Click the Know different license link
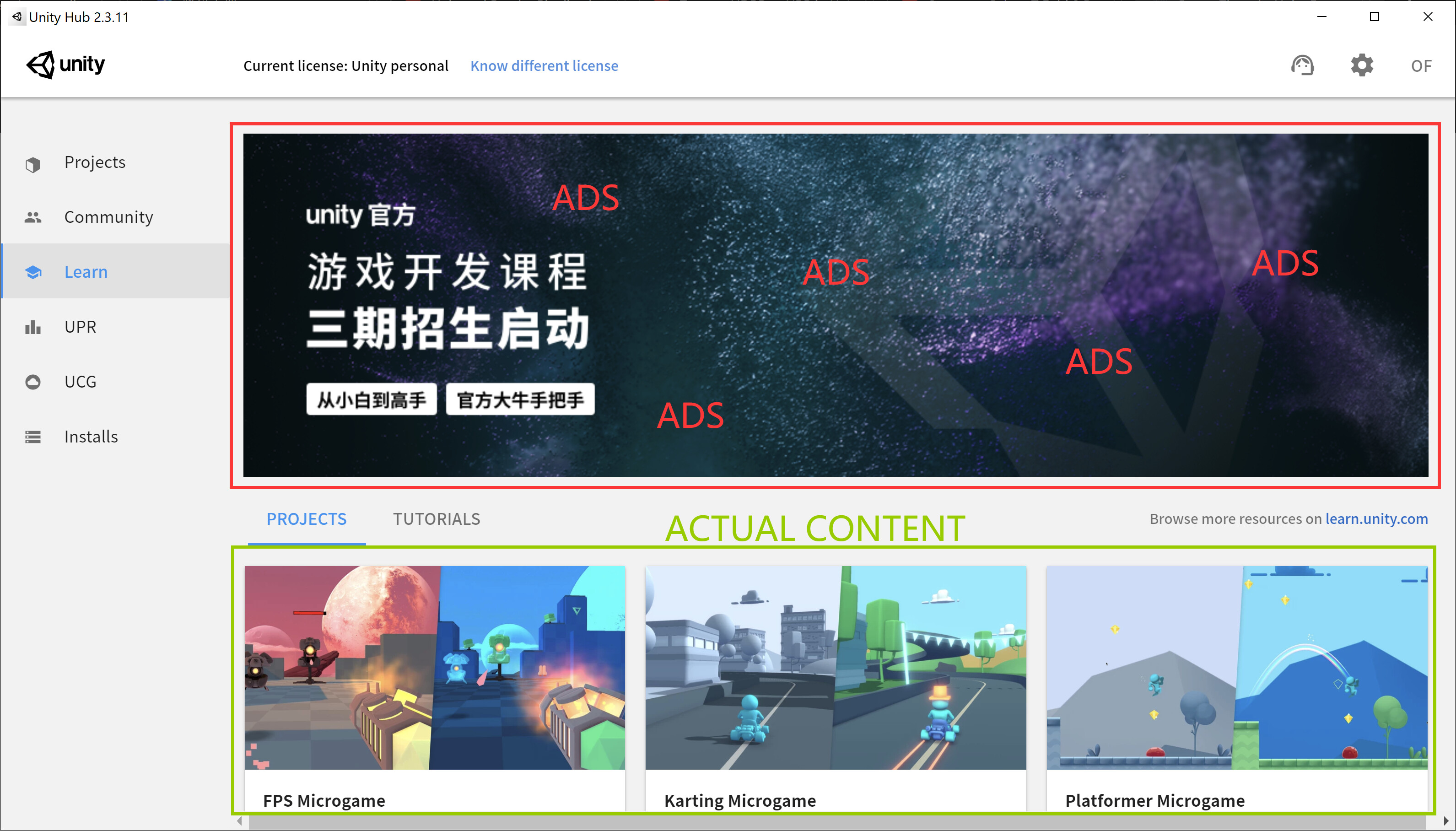Screen dimensions: 1456x831 (544, 65)
